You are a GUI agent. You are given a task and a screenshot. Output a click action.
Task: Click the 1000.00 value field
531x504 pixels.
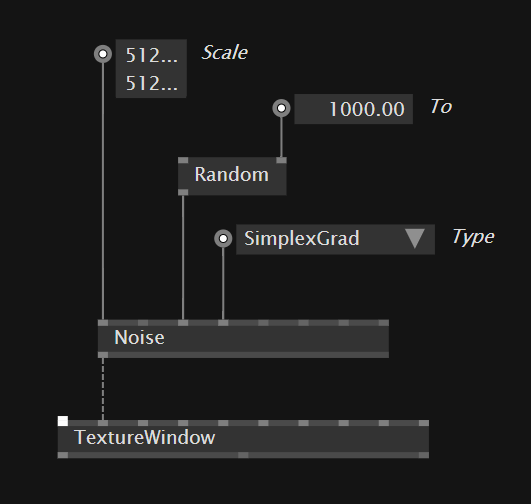[x=354, y=109]
